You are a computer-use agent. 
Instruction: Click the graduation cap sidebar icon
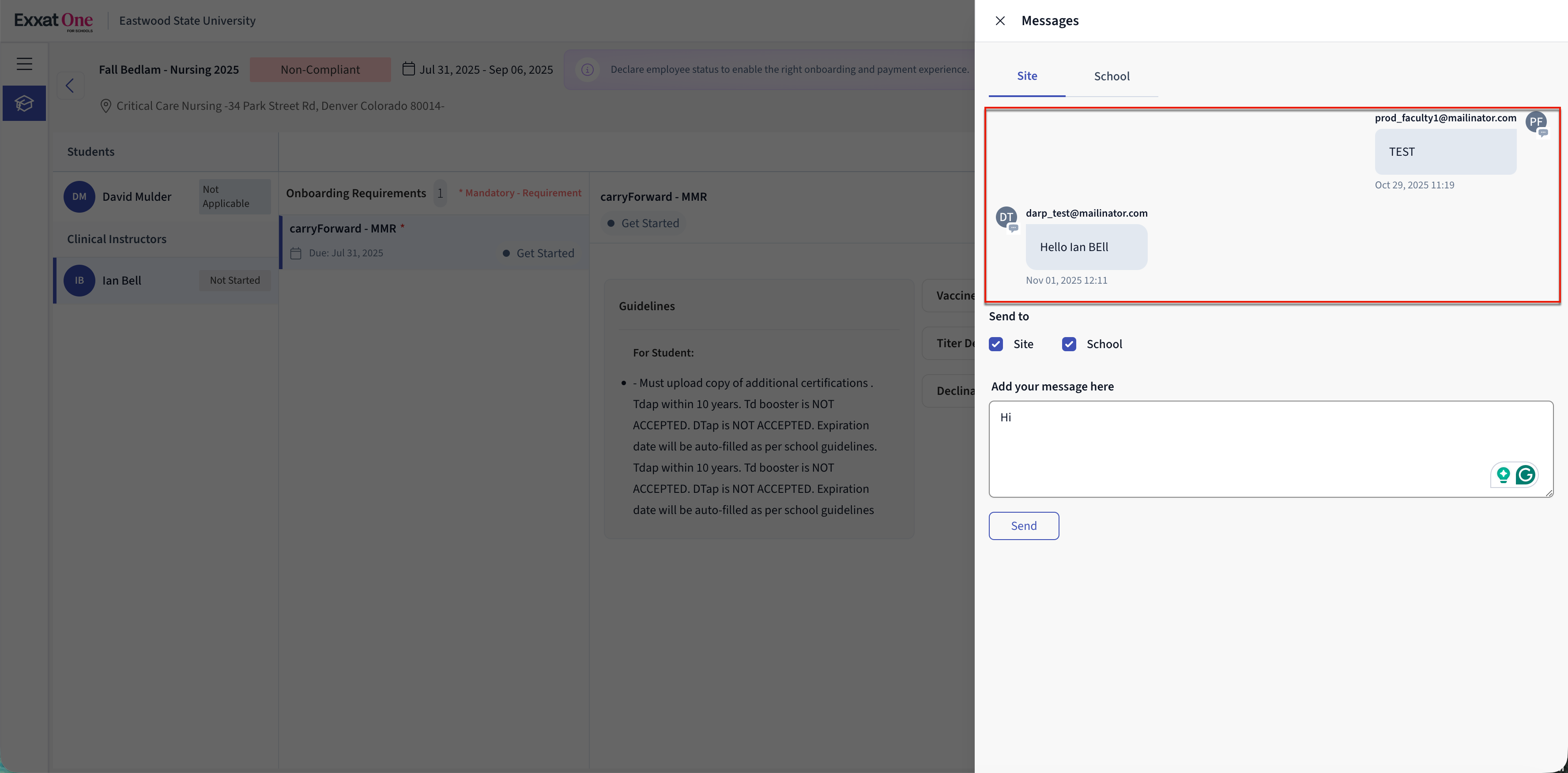pos(24,103)
